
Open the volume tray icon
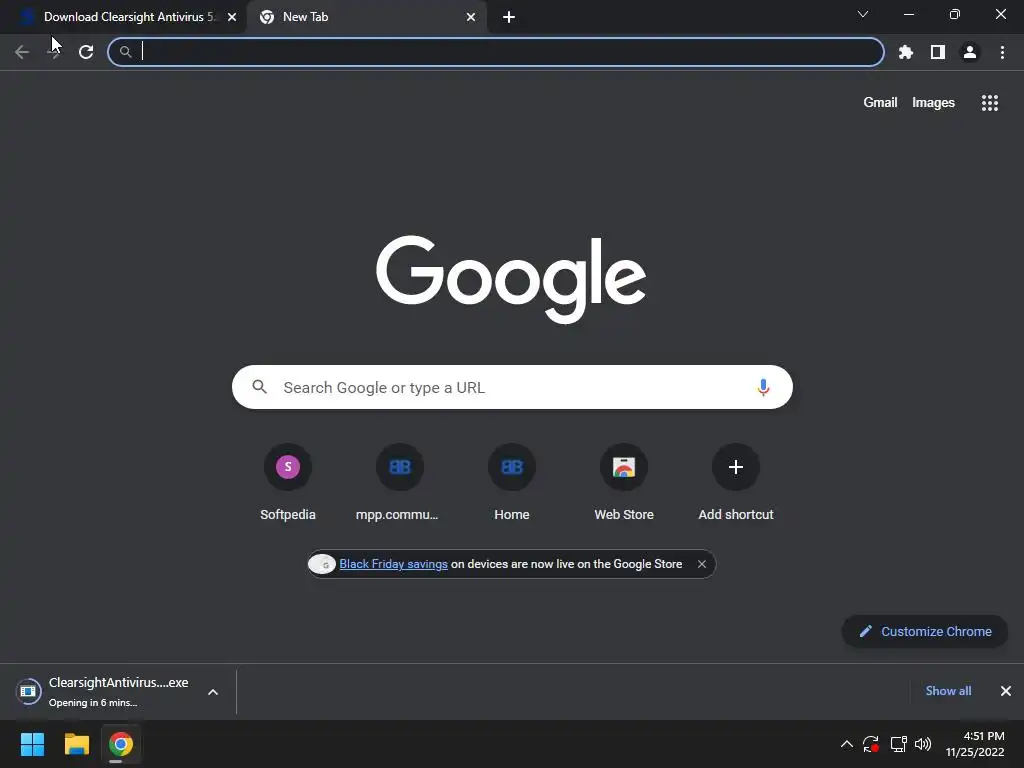923,744
